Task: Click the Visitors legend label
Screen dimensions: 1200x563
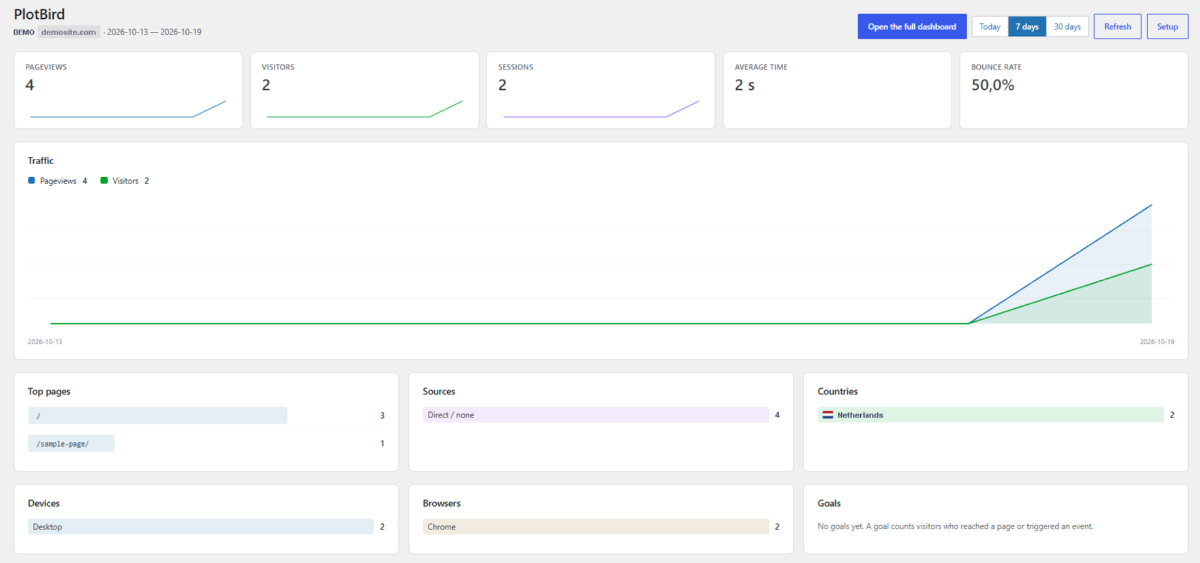Action: (x=126, y=181)
